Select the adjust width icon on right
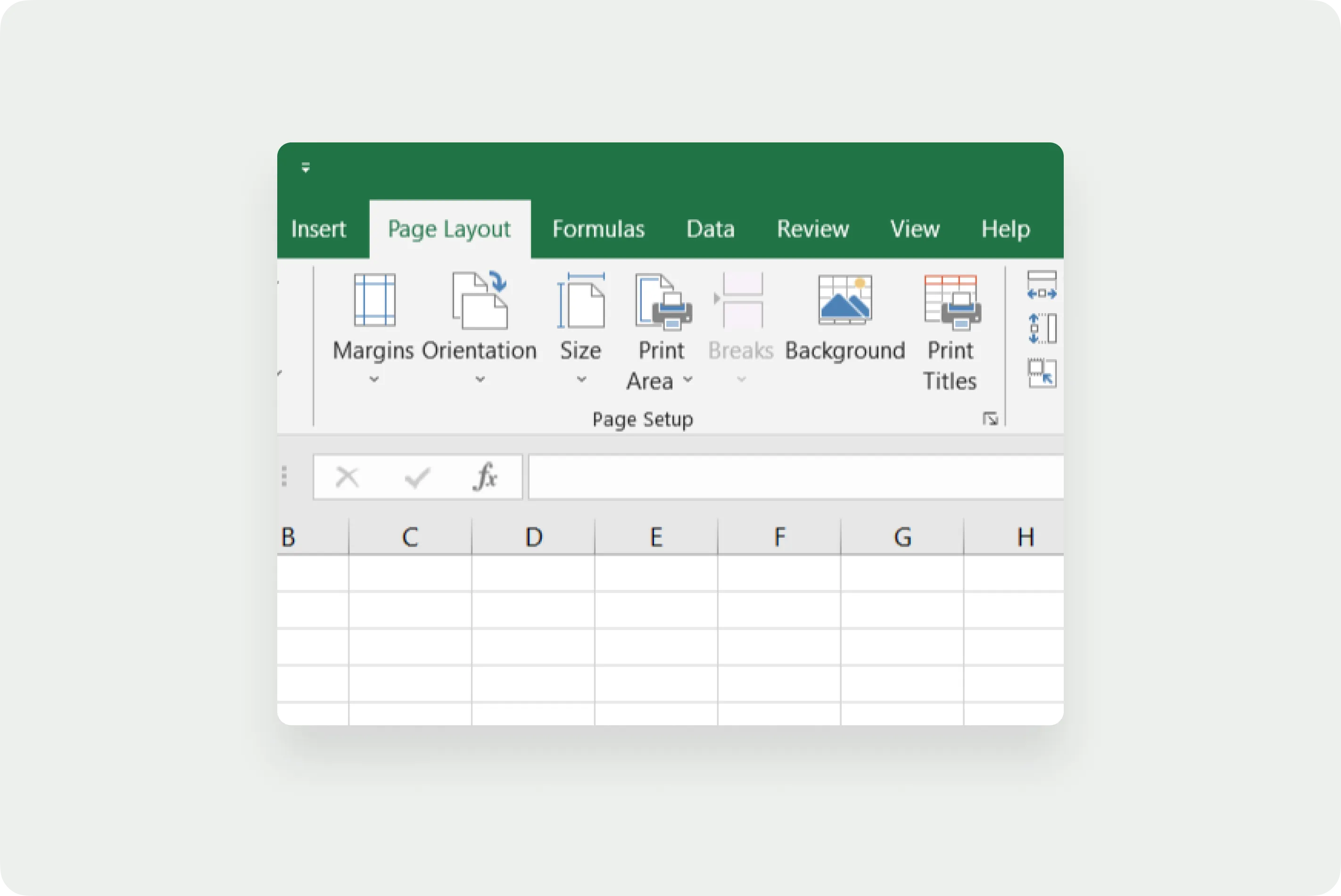This screenshot has height=896, width=1341. click(x=1041, y=284)
